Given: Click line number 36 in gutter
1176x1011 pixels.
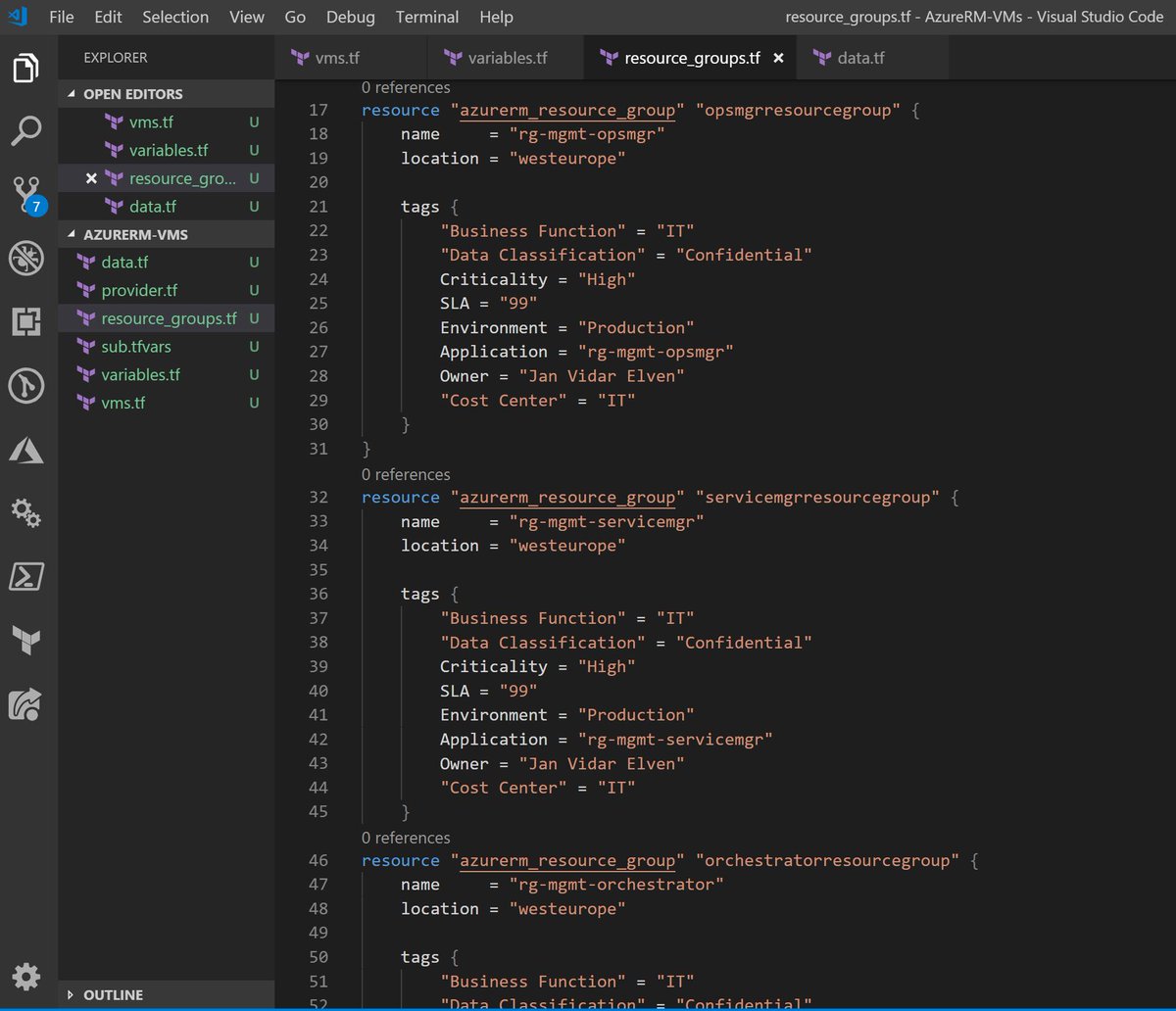Looking at the screenshot, I should point(318,594).
